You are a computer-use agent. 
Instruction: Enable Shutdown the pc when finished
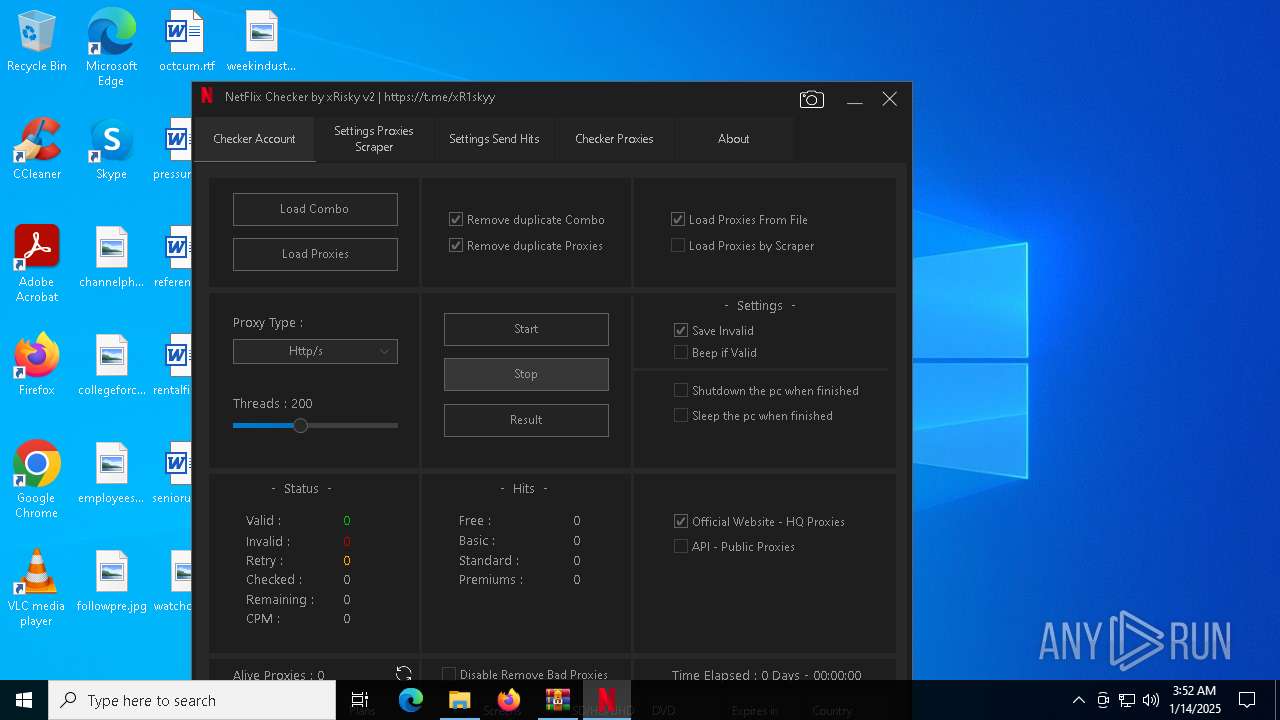coord(681,390)
